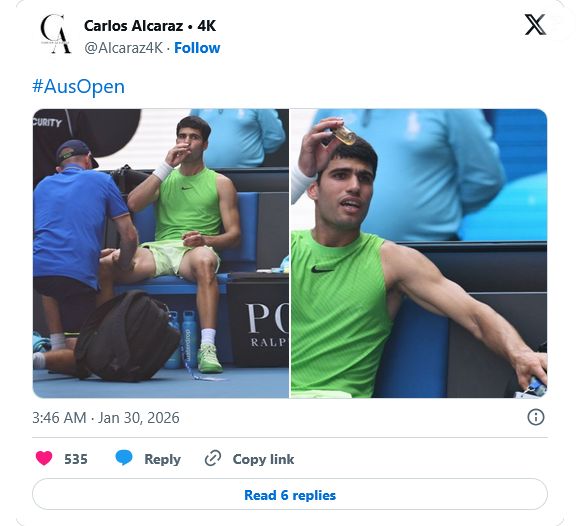Click the Reply text label
Viewport: 580px width, 526px height.
click(x=162, y=459)
